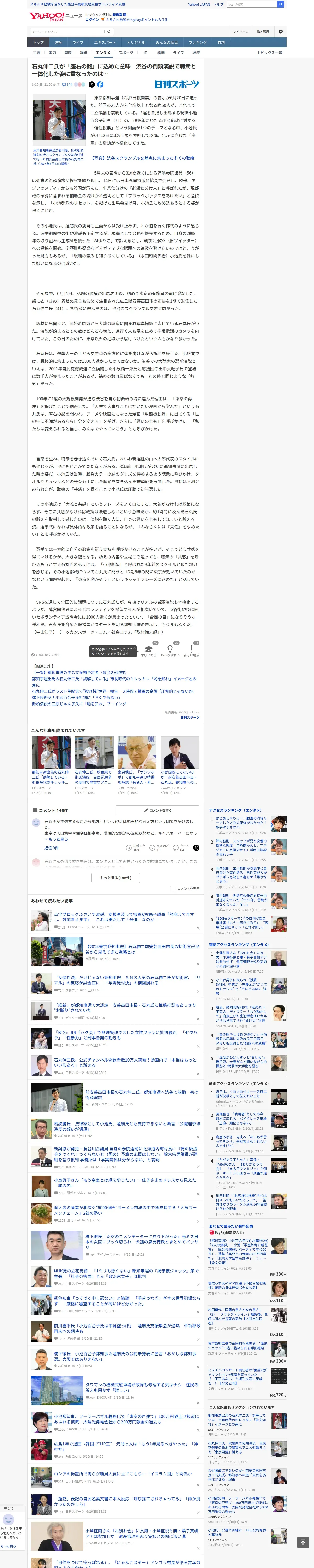This screenshot has width=314, height=1568.
Task: Select the 経済 category
Action: pyautogui.click(x=83, y=53)
